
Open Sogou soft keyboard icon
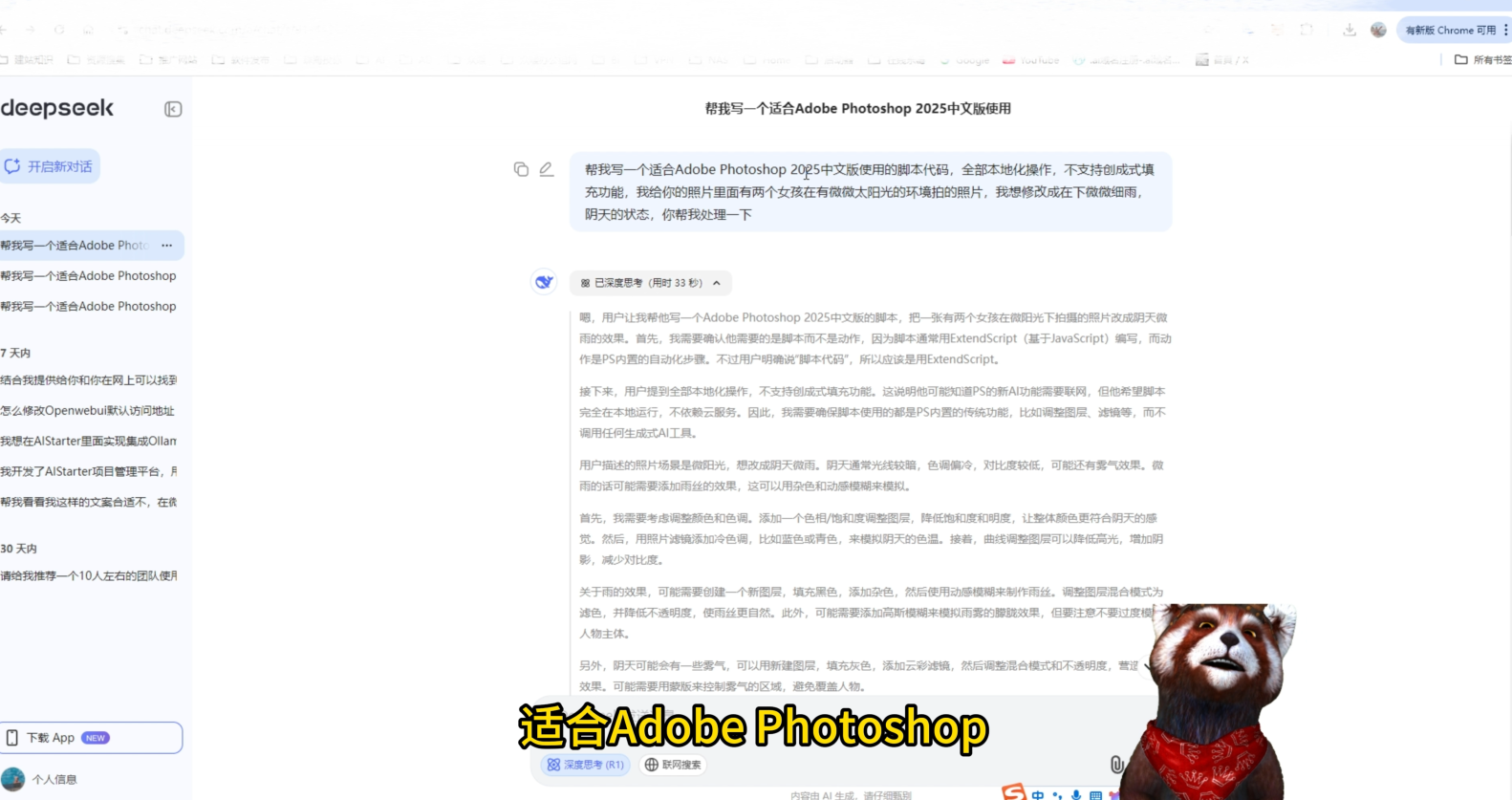point(1095,794)
